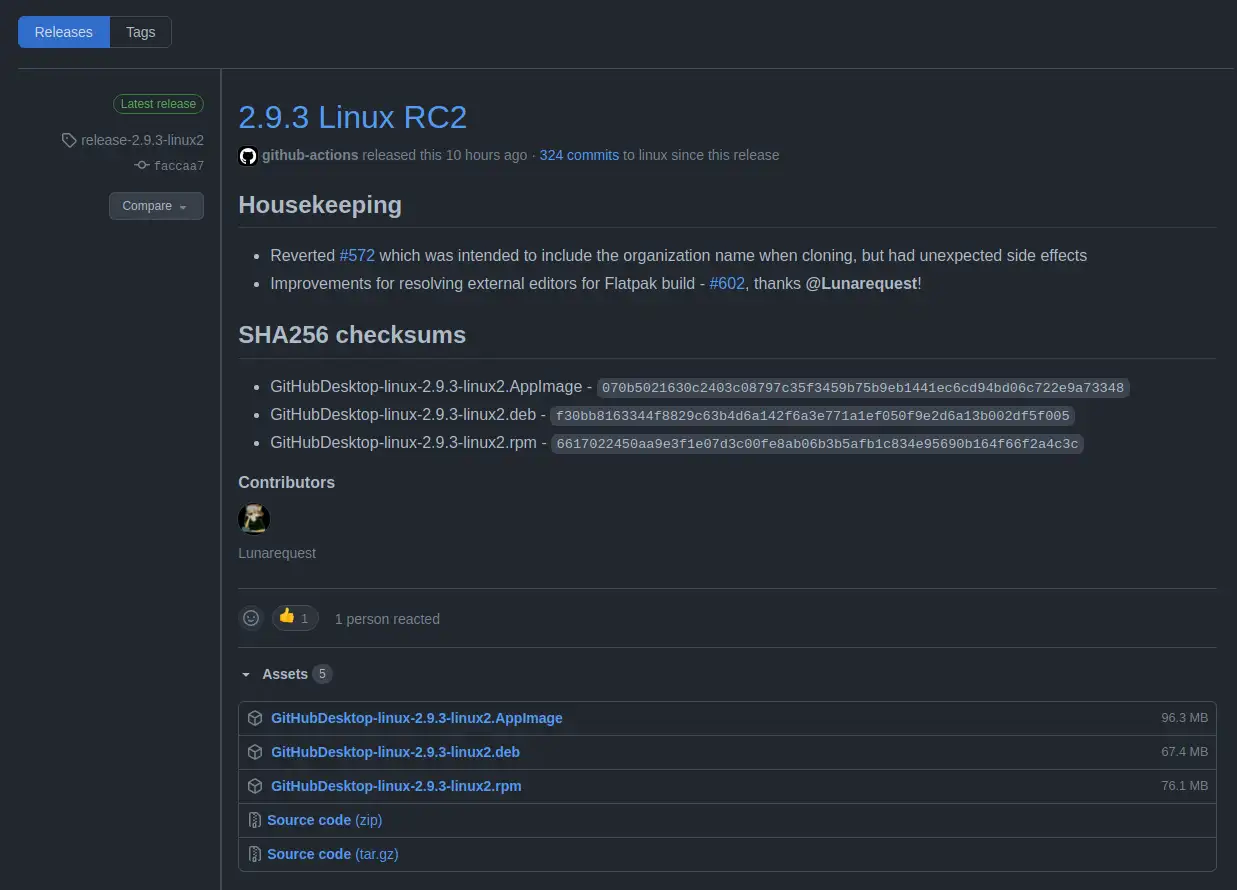Screen dimensions: 1237x890
Task: Open commit faccaa7
Action: tap(179, 166)
